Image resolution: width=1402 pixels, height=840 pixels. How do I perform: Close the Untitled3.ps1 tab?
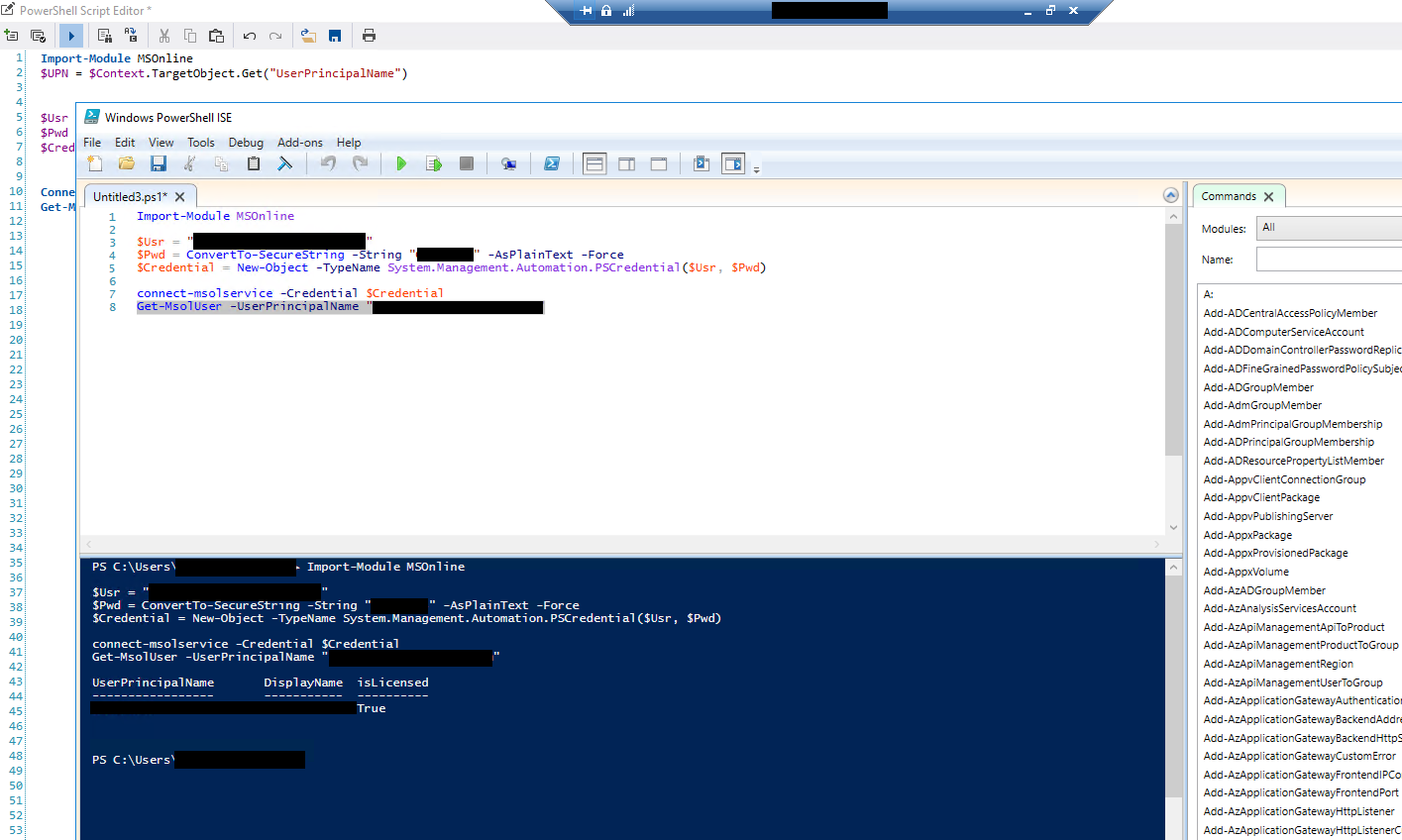pyautogui.click(x=179, y=197)
